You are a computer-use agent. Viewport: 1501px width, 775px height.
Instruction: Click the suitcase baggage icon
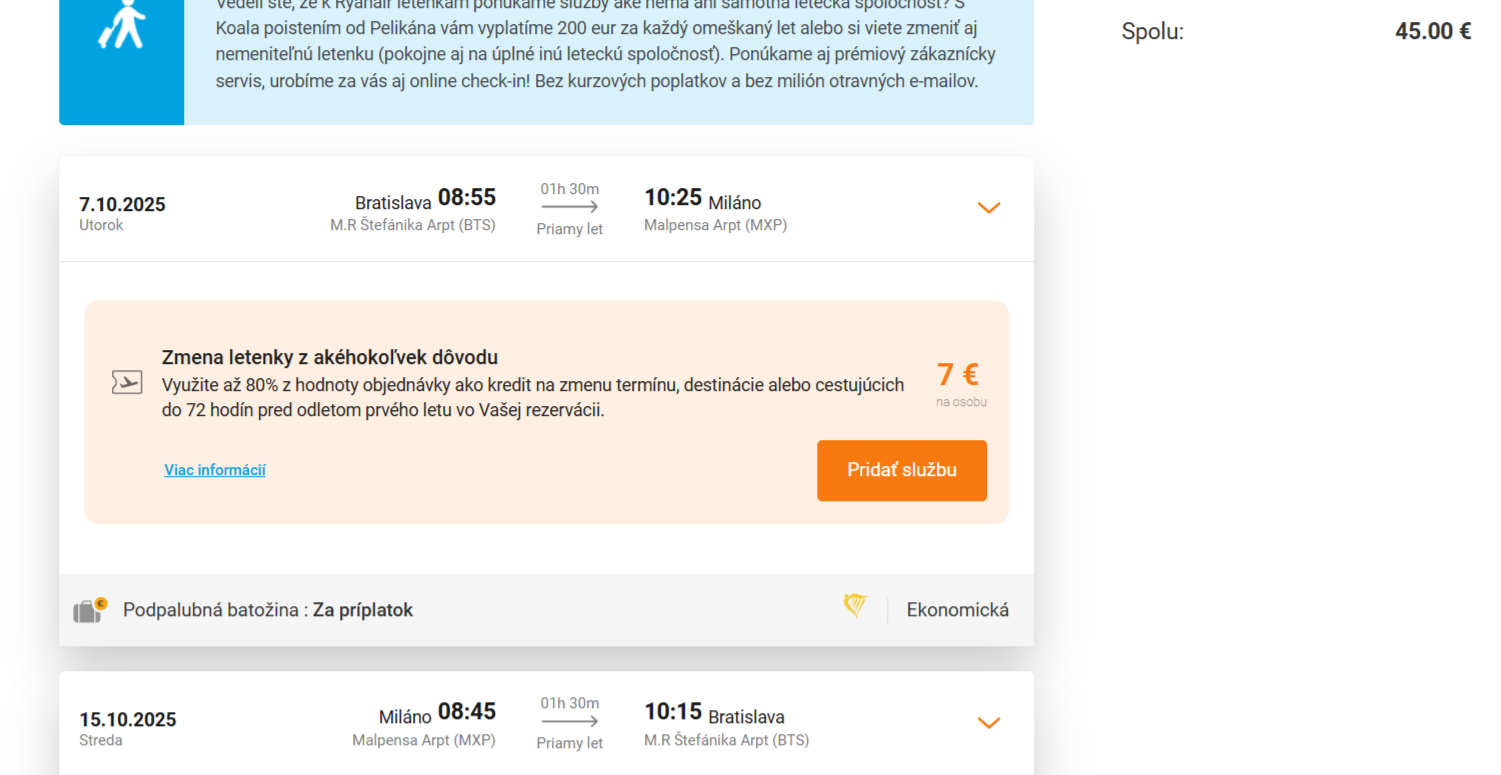pyautogui.click(x=90, y=610)
